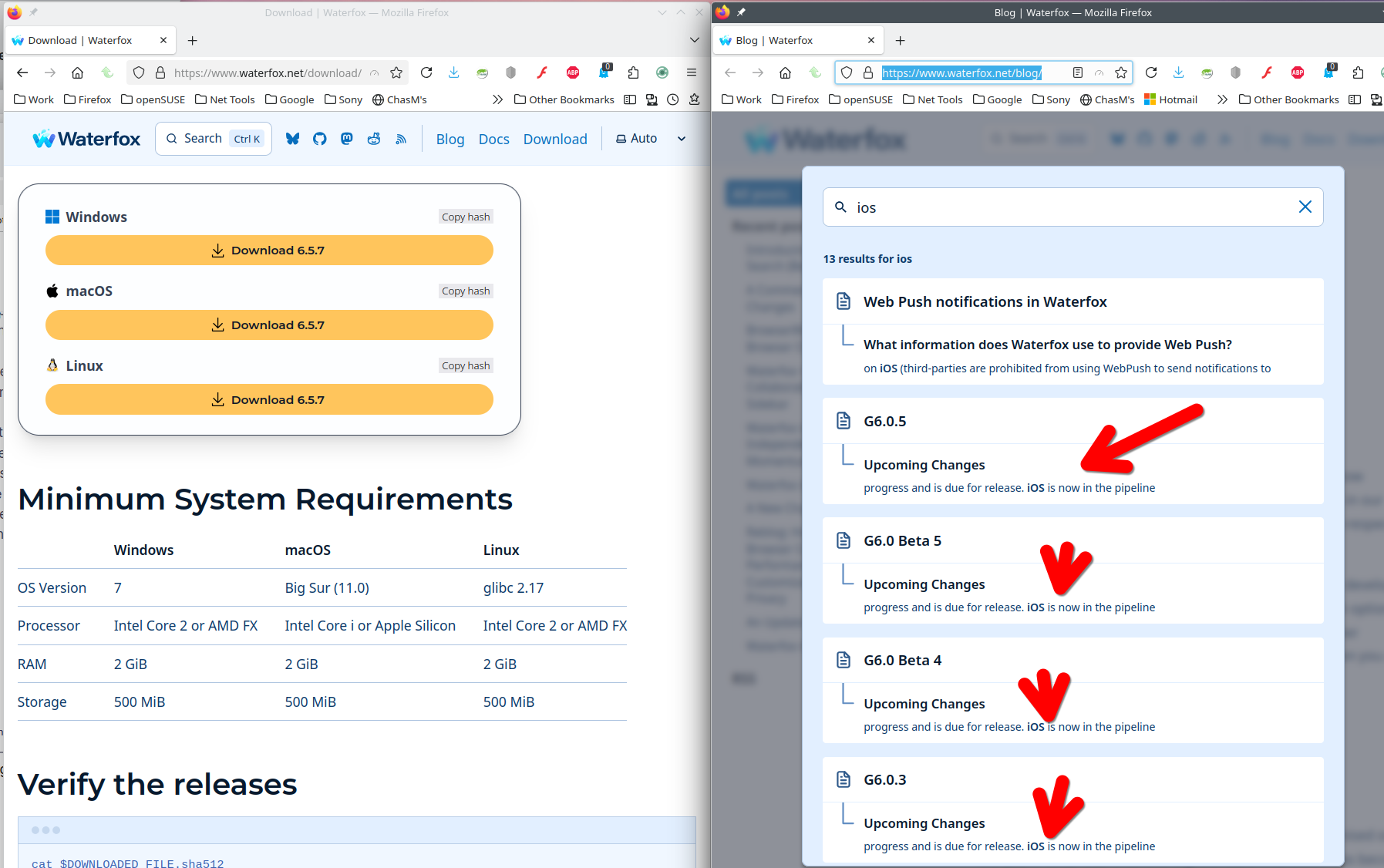Open extensions puzzle icon in left window

633,72
